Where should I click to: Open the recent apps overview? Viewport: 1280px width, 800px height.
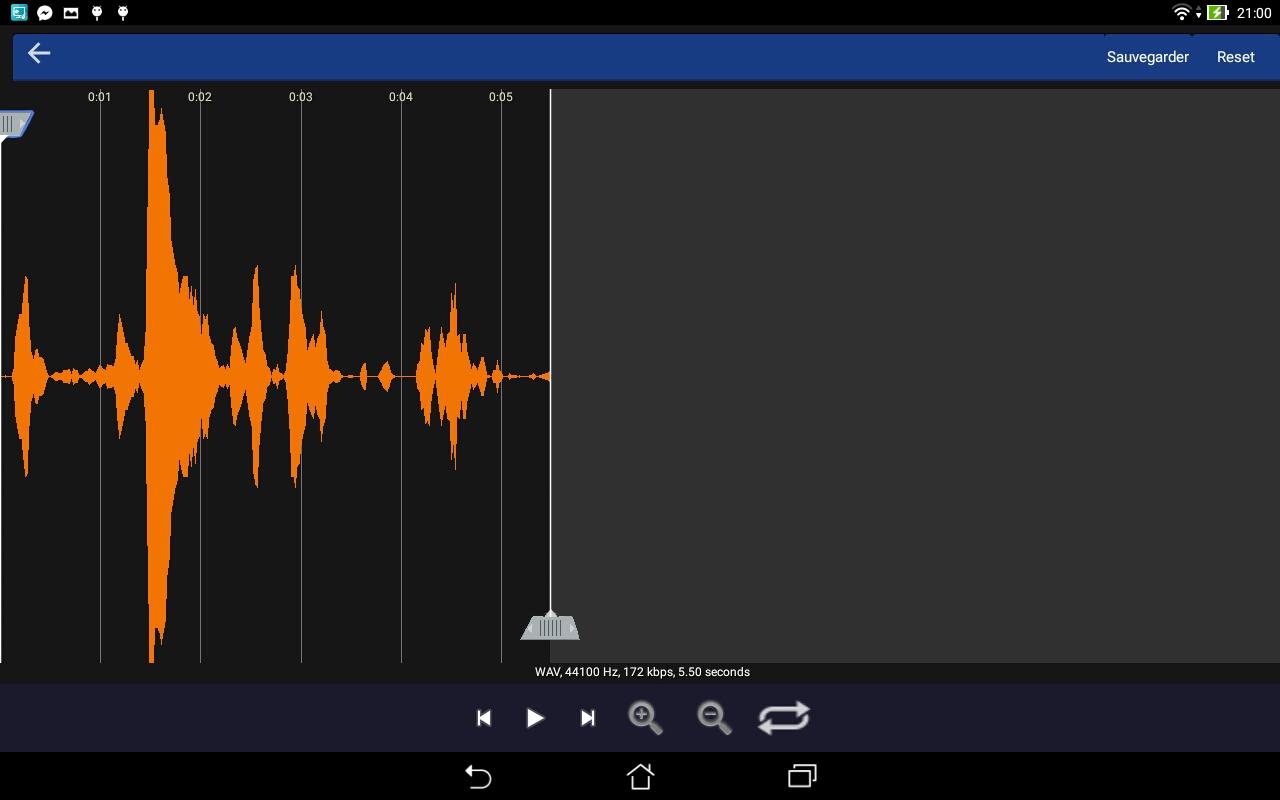[x=802, y=776]
